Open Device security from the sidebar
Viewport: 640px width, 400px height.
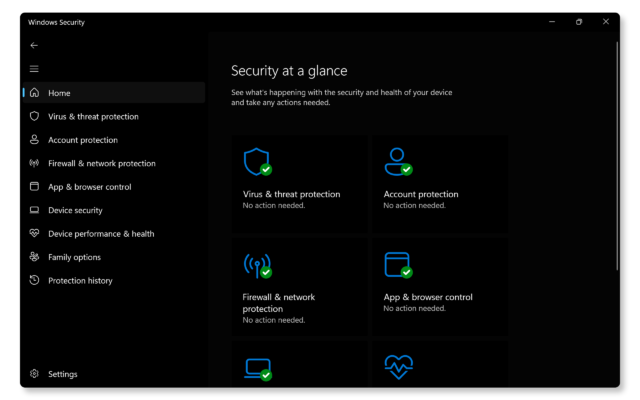click(x=75, y=210)
